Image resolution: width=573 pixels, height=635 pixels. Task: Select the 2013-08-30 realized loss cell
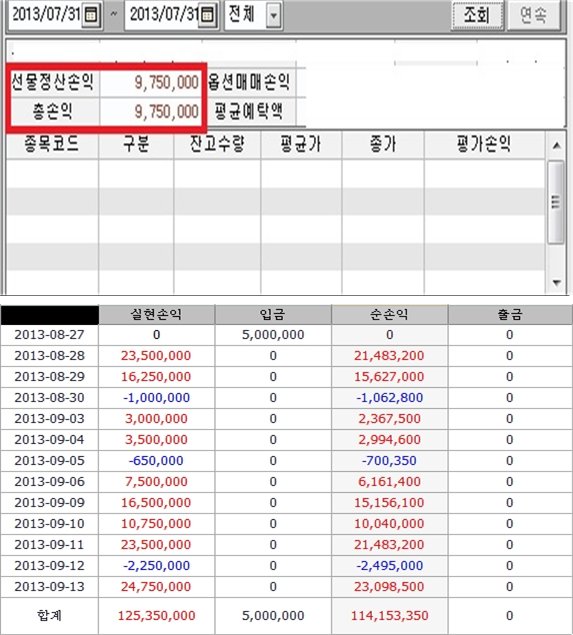[156, 398]
